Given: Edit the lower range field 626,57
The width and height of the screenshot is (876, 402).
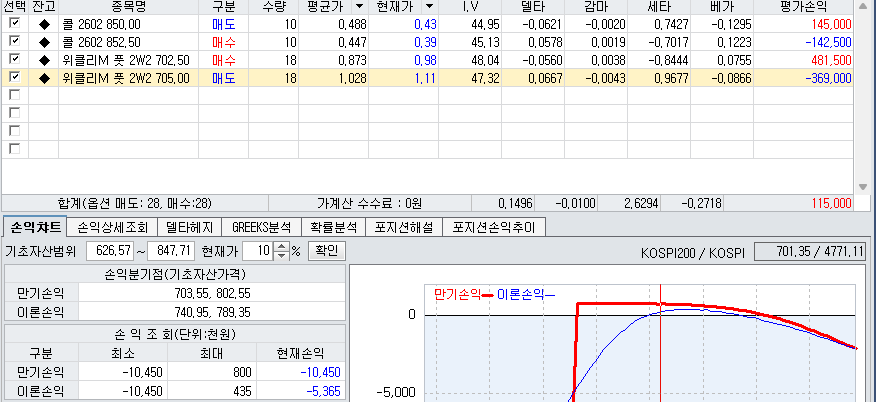Looking at the screenshot, I should pyautogui.click(x=110, y=251).
